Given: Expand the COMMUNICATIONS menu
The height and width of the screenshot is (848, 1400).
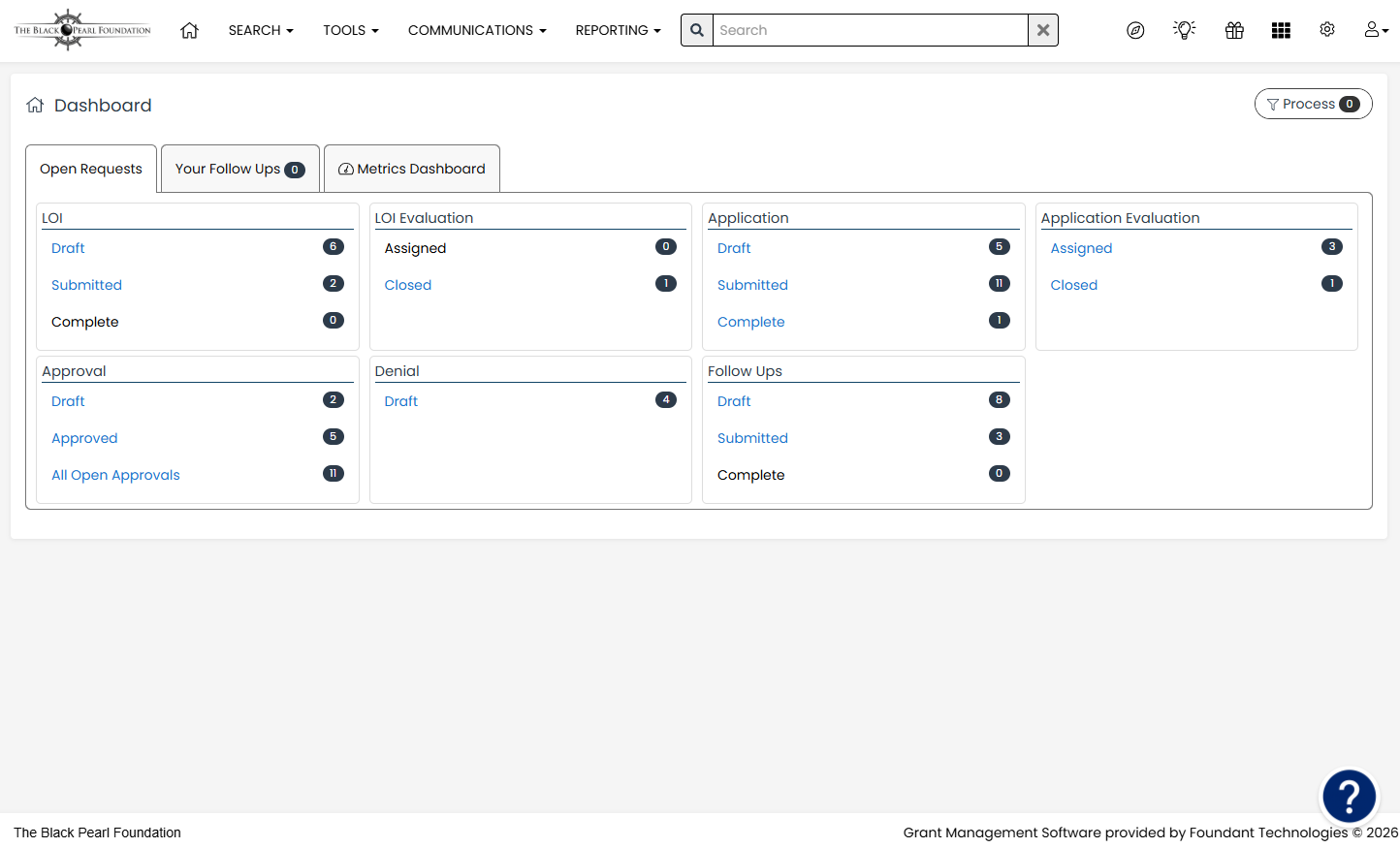Looking at the screenshot, I should 477,30.
